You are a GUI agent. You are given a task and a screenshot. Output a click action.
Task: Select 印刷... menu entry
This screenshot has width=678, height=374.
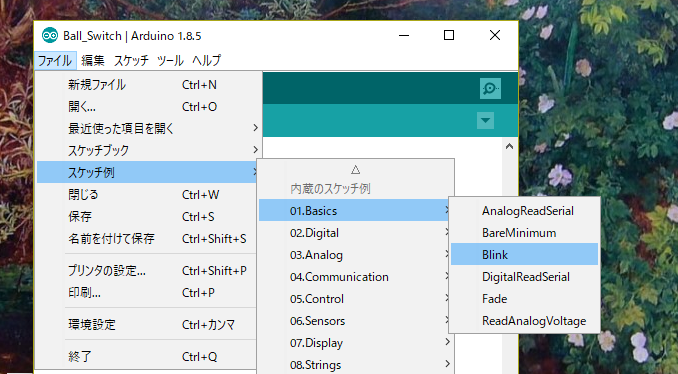pos(147,293)
